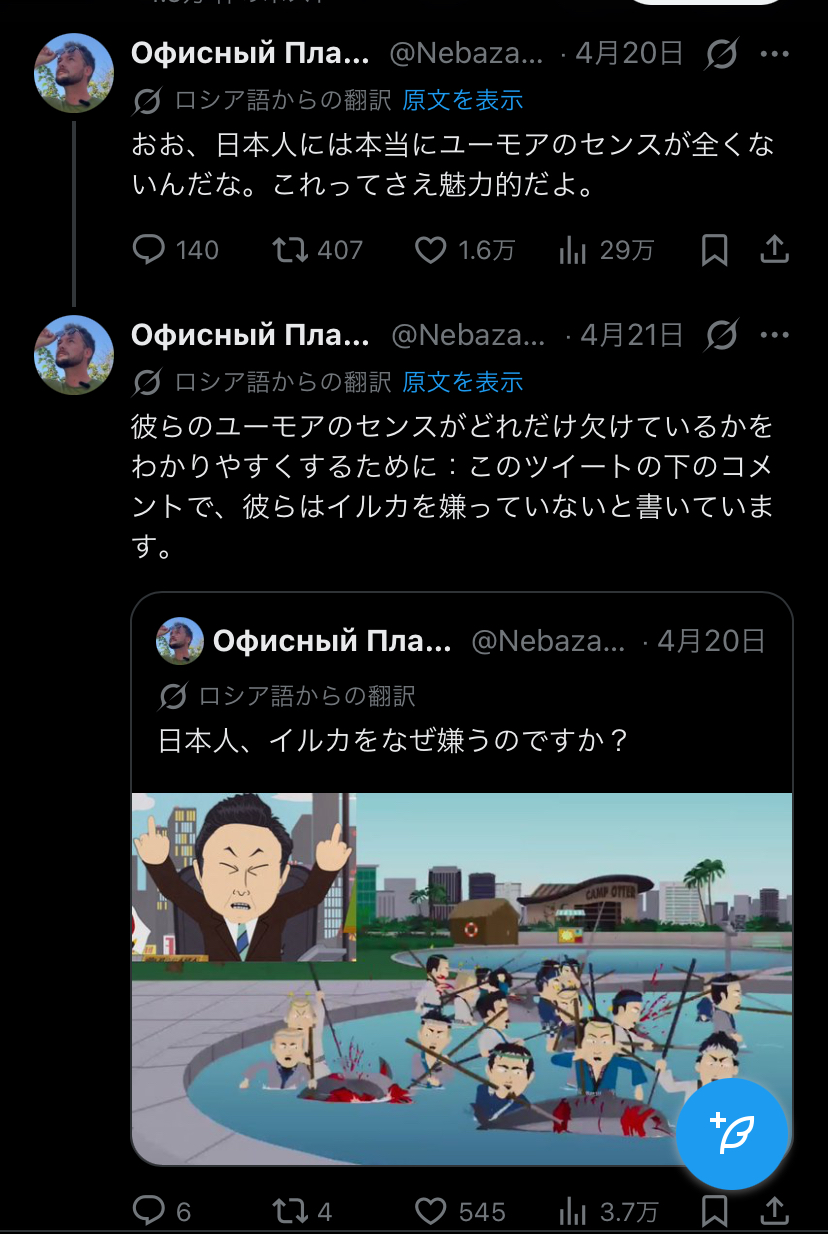View analytics of the 29万 views tweet
The height and width of the screenshot is (1234, 828).
[573, 250]
